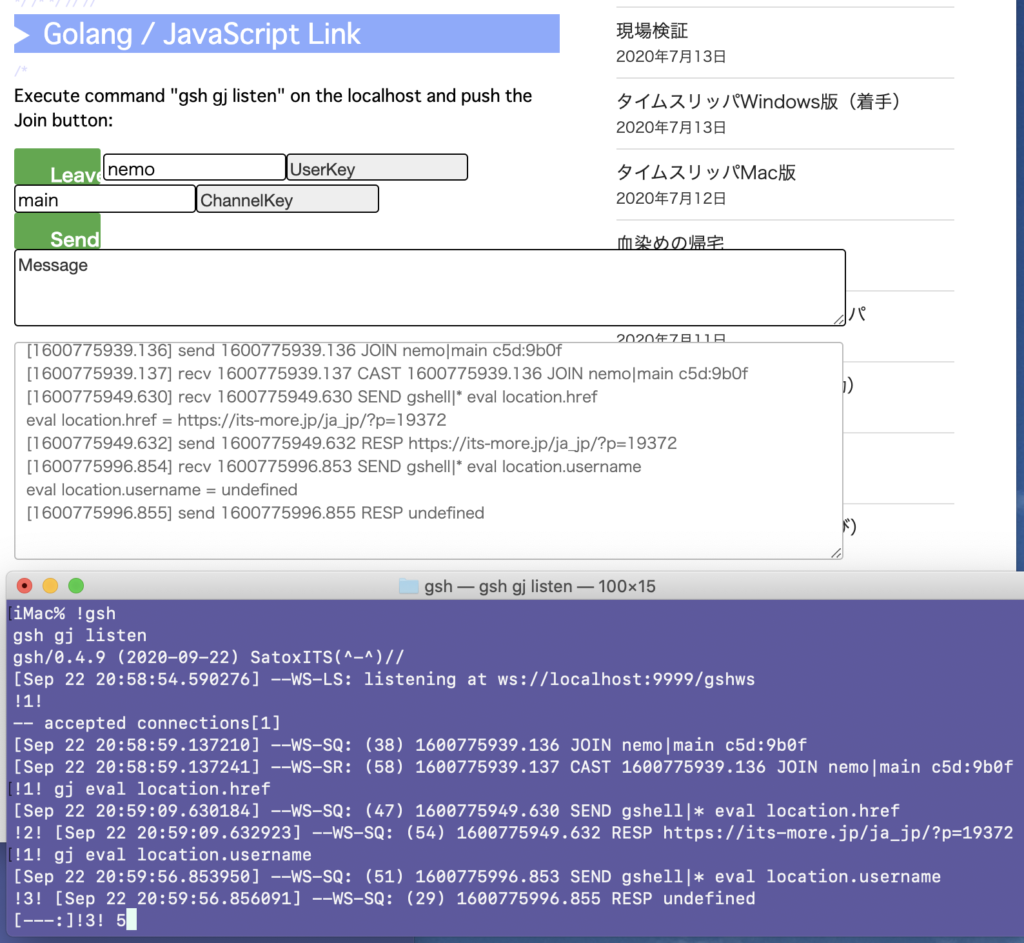The image size is (1024, 943).
Task: Minimize the gsh terminal with yellow button
Action: click(50, 586)
